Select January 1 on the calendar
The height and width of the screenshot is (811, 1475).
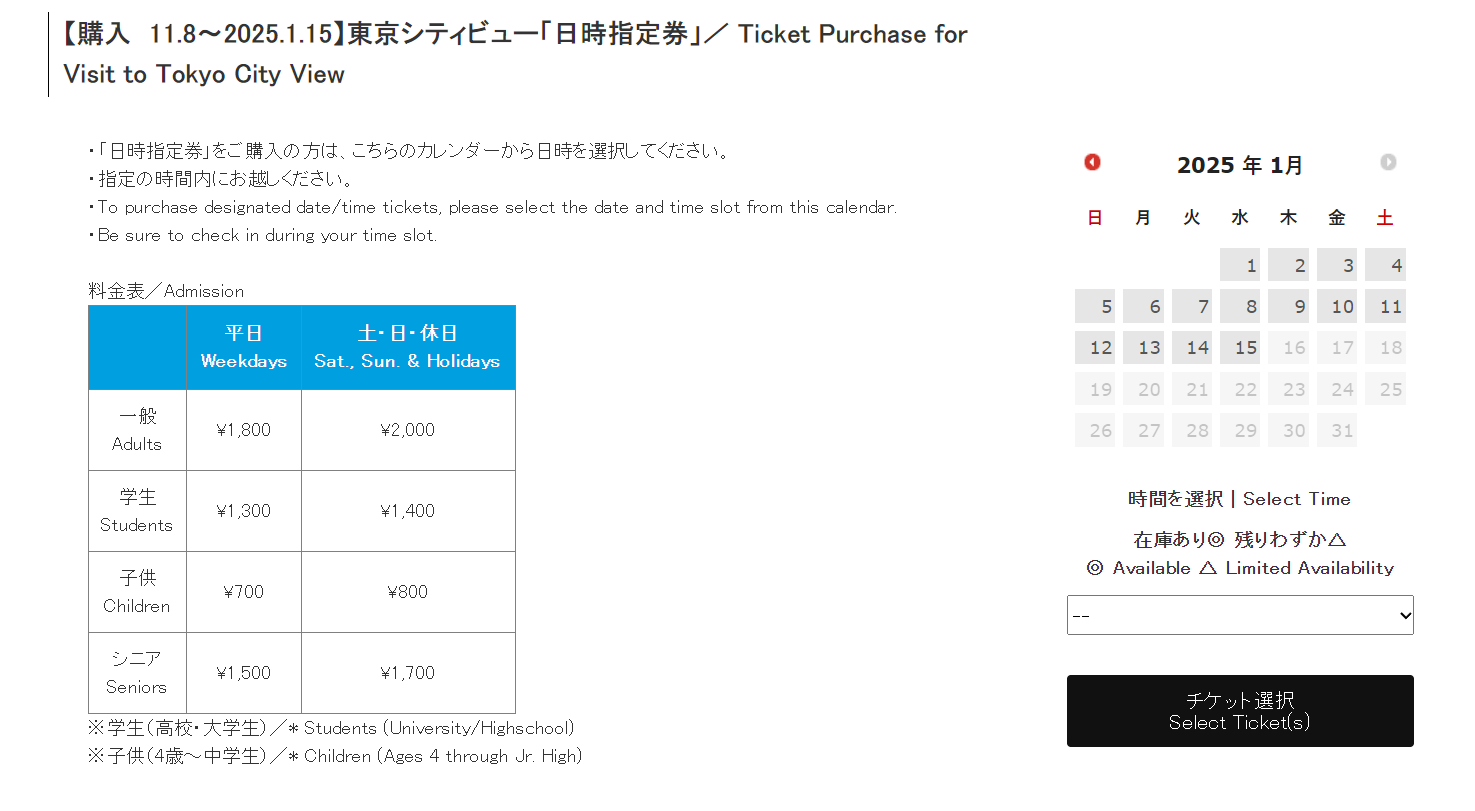click(x=1240, y=265)
